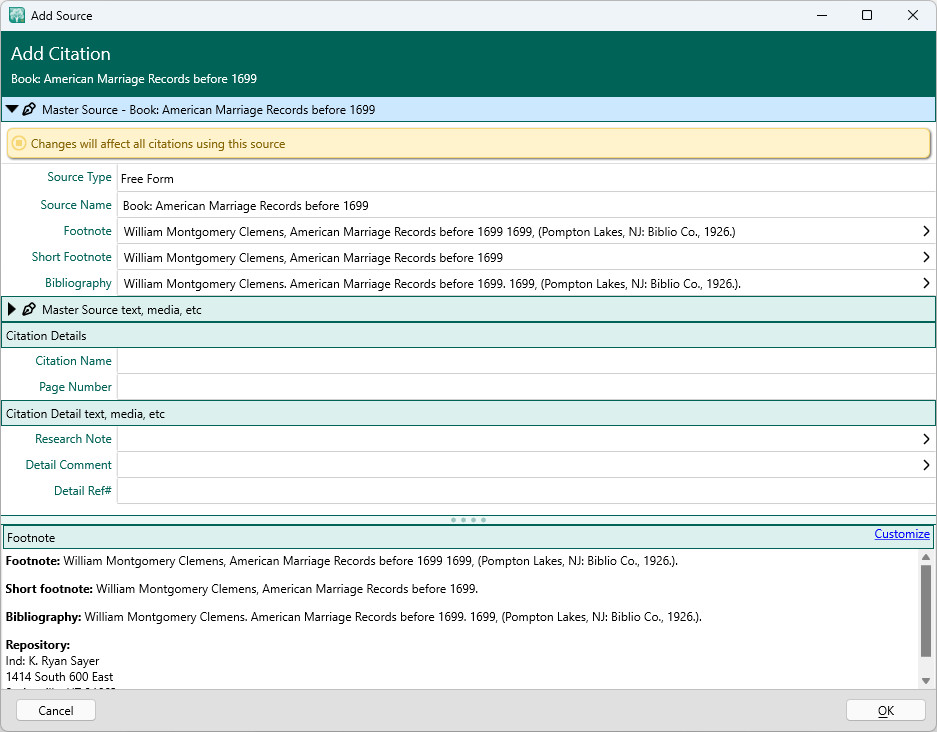
Task: Collapse the Master Source - Book section triangle
Action: coord(12,109)
